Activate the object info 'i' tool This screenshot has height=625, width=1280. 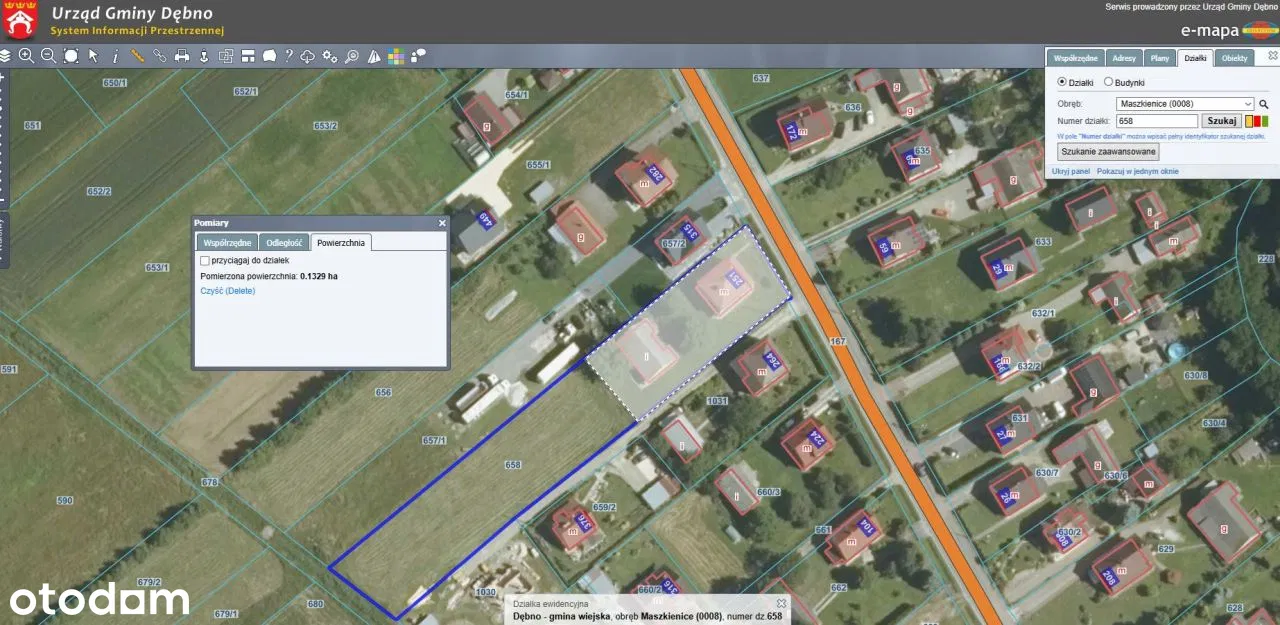coord(115,56)
